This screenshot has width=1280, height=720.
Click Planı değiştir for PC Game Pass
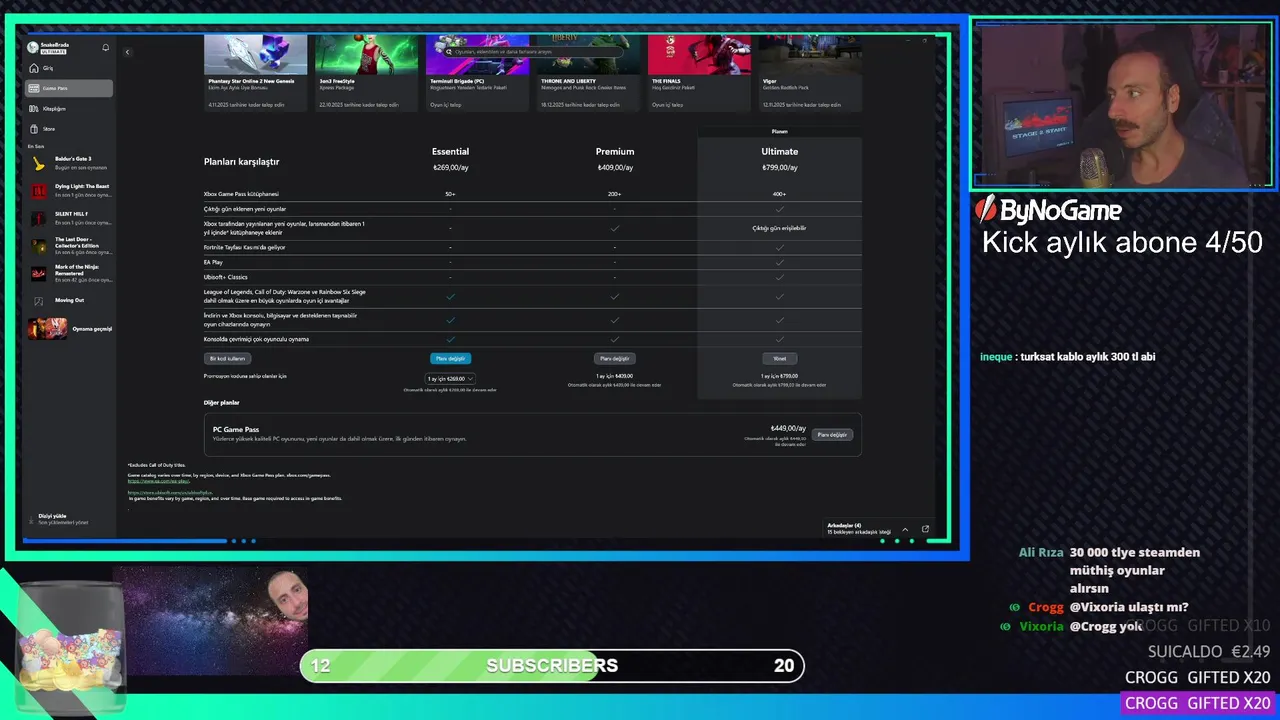pyautogui.click(x=832, y=435)
